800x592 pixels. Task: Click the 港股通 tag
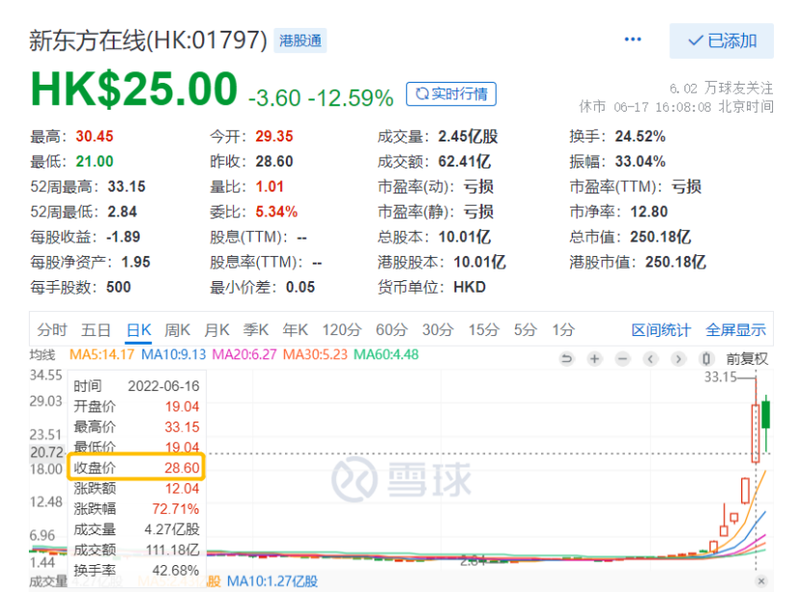click(x=301, y=41)
